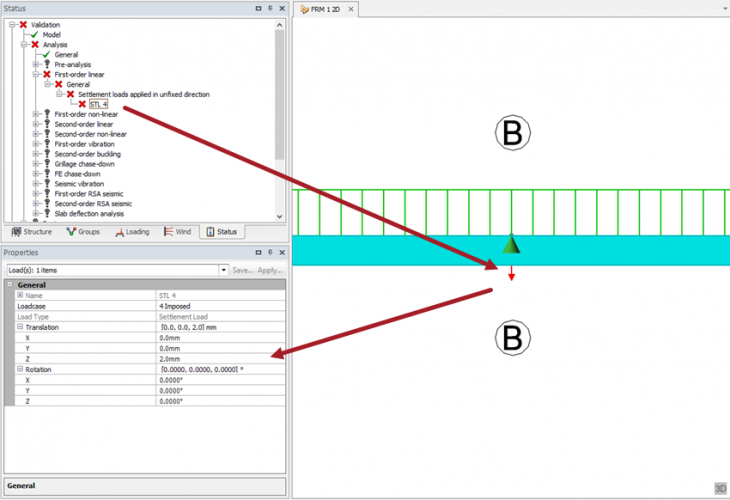Click the red X beside Settlement loads message
Viewport: 730px width, 500px height.
pos(71,94)
